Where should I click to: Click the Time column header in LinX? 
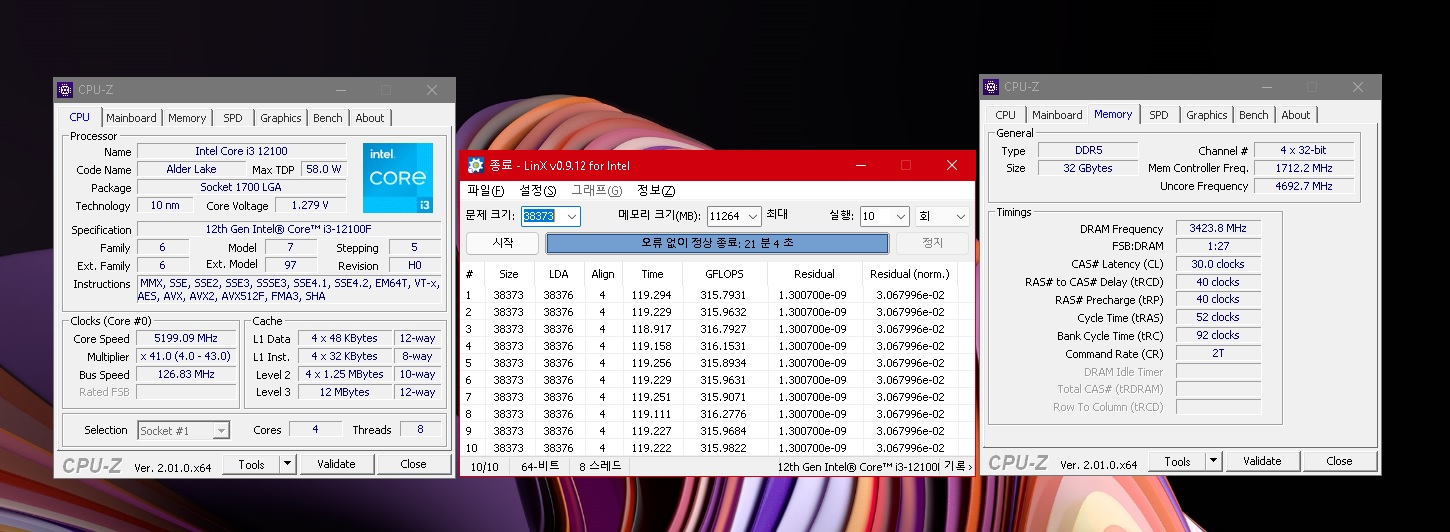pyautogui.click(x=652, y=274)
